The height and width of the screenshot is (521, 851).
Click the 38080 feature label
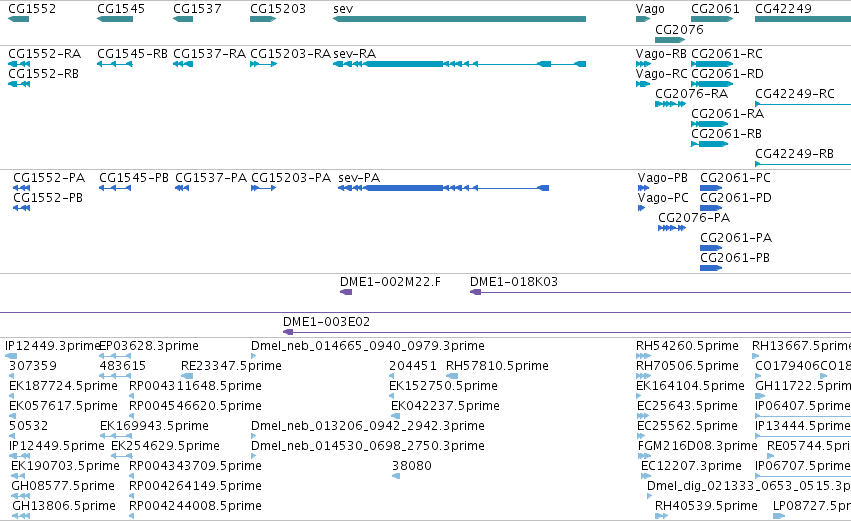[x=412, y=466]
